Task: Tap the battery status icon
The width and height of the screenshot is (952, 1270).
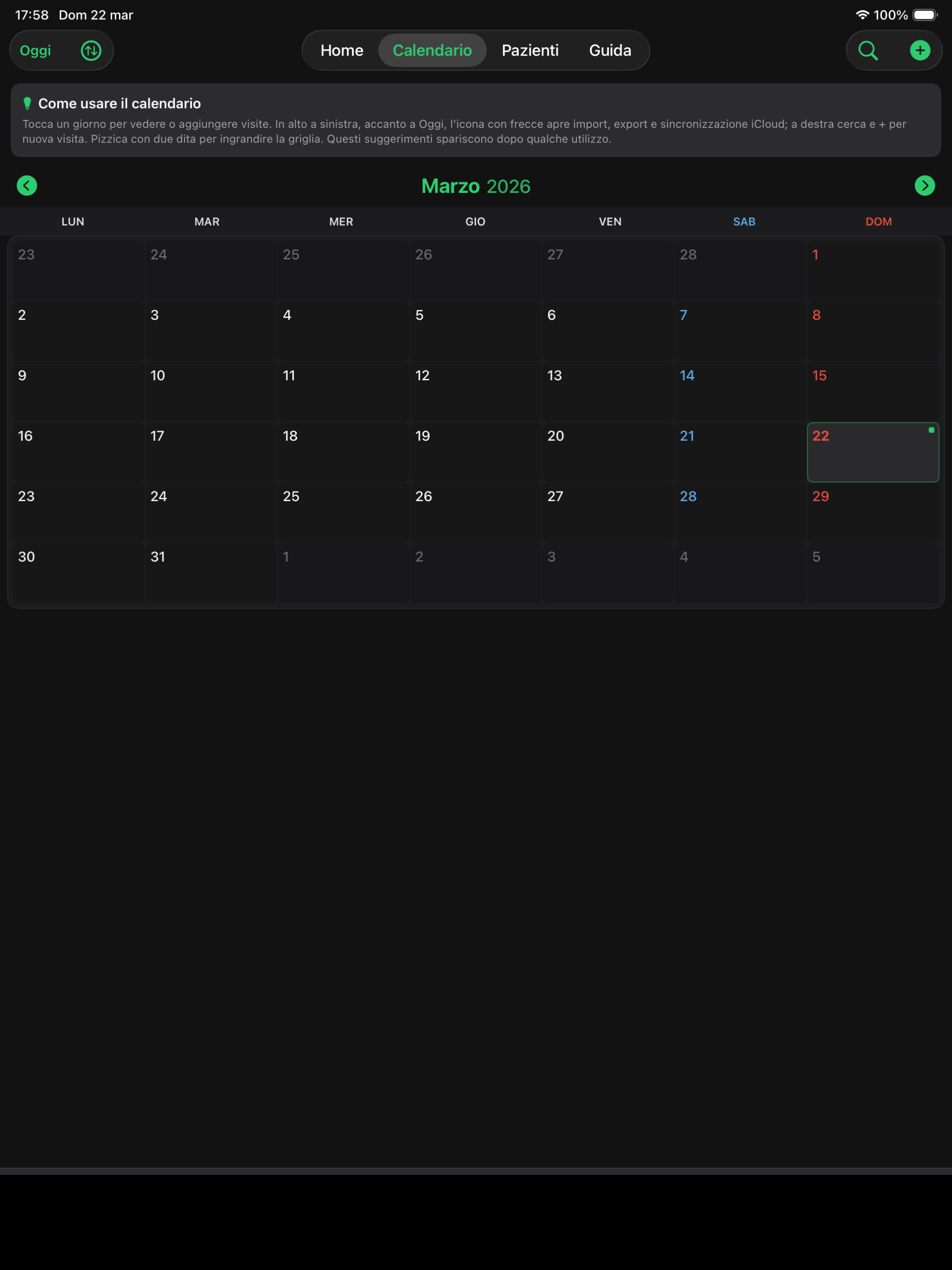Action: click(925, 15)
